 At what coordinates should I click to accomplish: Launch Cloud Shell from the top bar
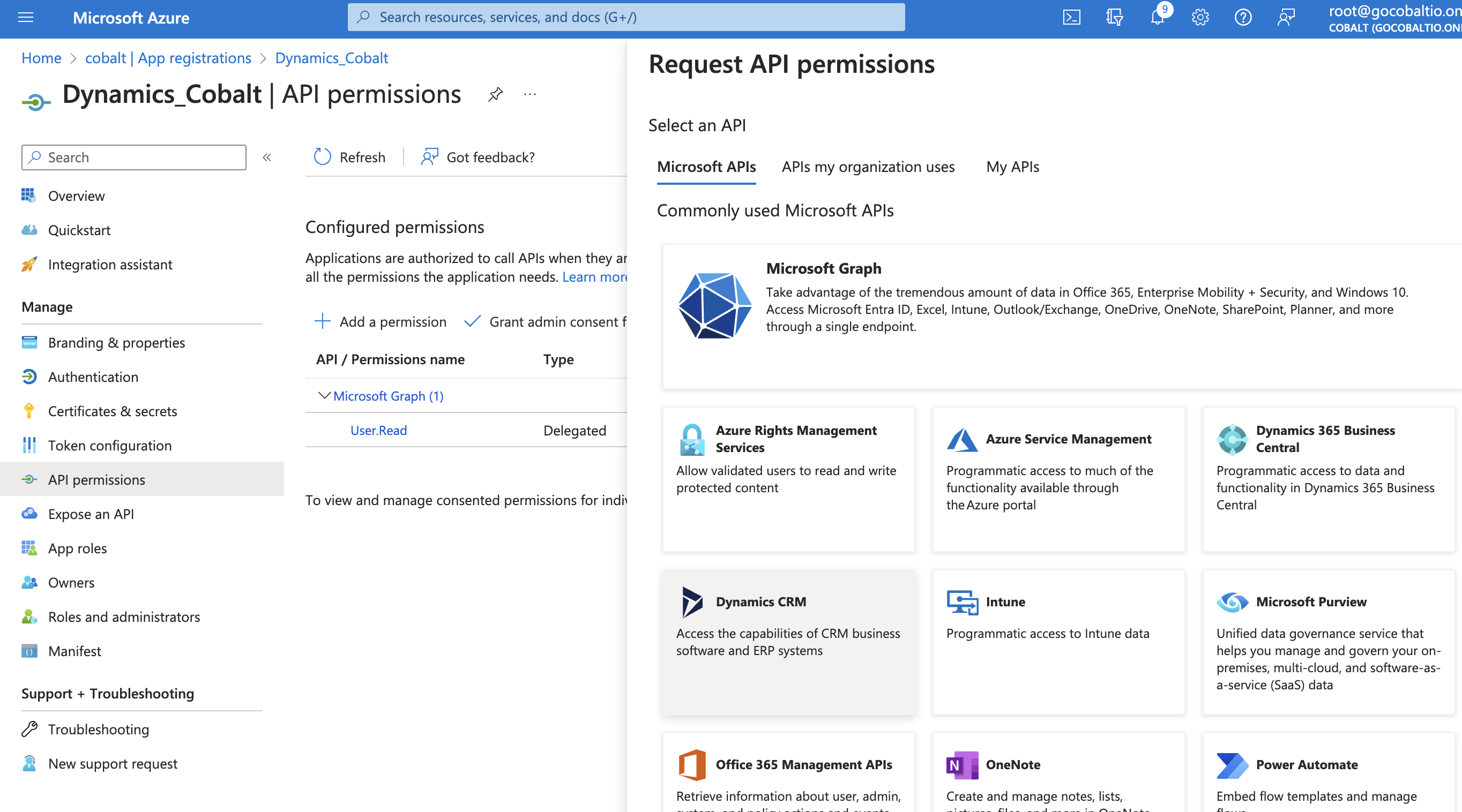1071,17
